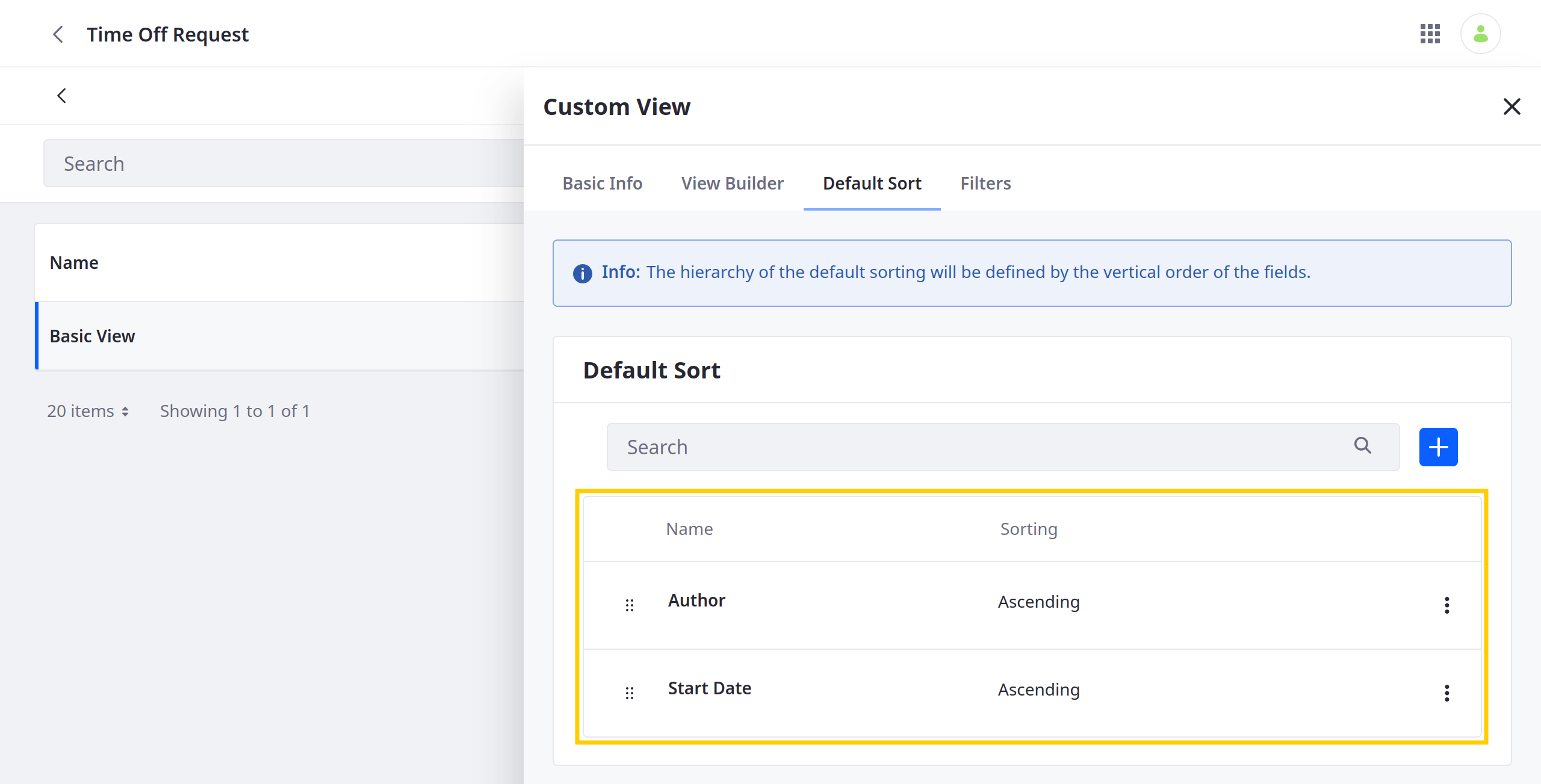
Task: Select the Default Sort tab
Action: 872,183
